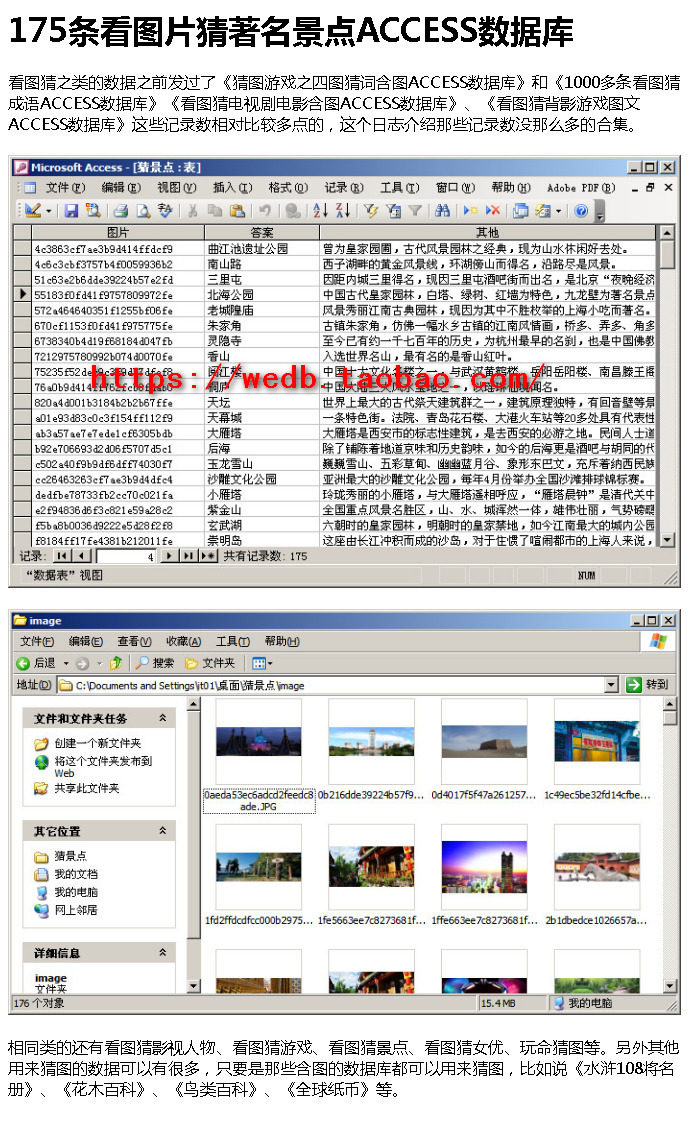Open the address bar dropdown arrow
689x1128 pixels.
611,685
